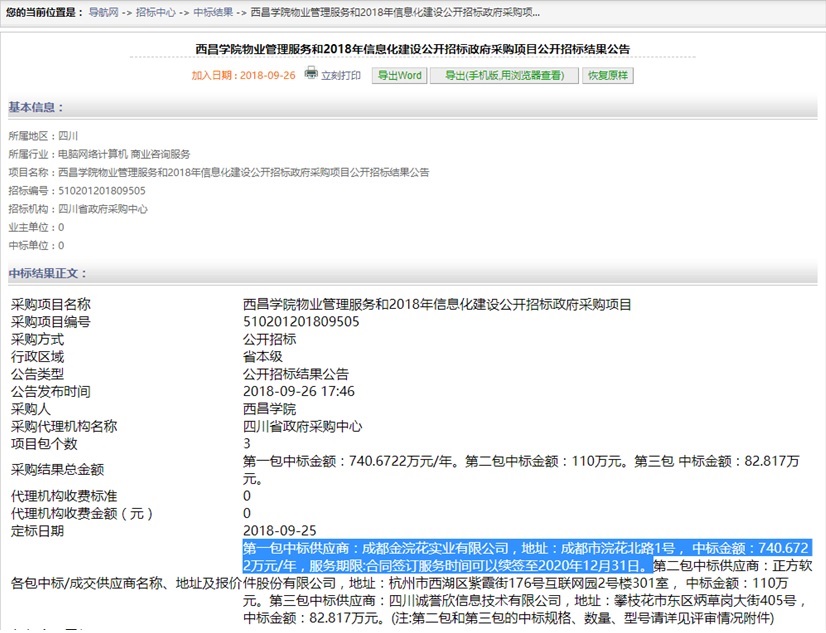Image resolution: width=826 pixels, height=633 pixels.
Task: Click the 加入日期 2018-09-26 text
Action: point(244,76)
